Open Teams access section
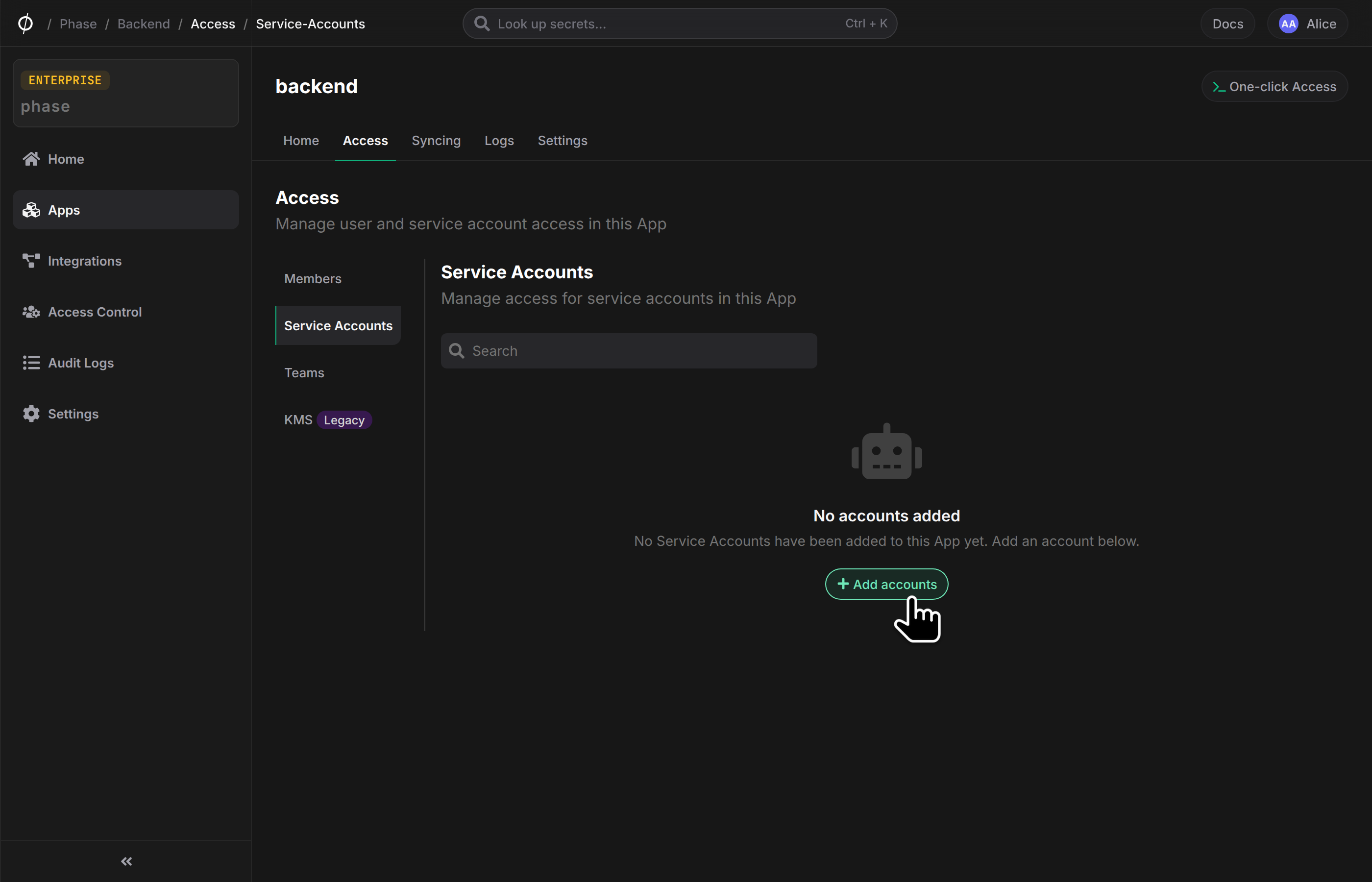Screen dimensions: 1372x882 coord(338,372)
